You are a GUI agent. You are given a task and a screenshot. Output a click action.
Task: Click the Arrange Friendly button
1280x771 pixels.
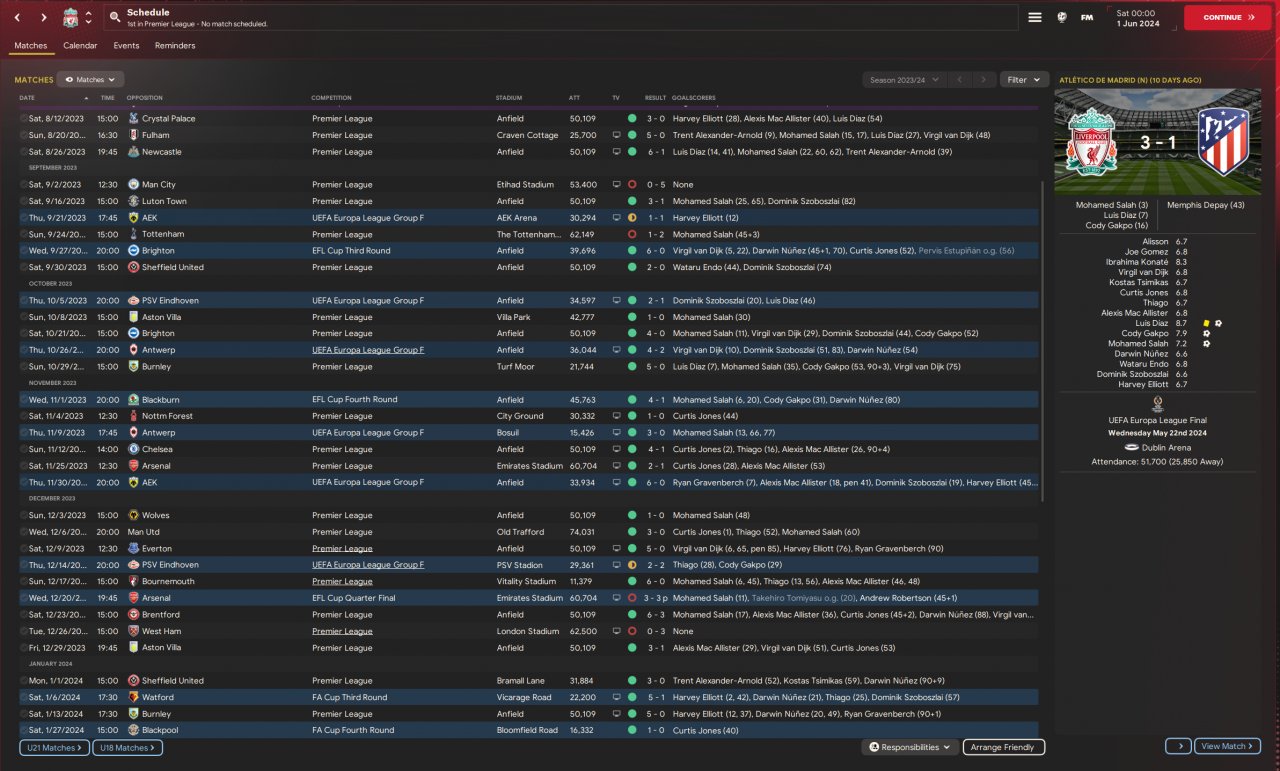pyautogui.click(x=1004, y=747)
